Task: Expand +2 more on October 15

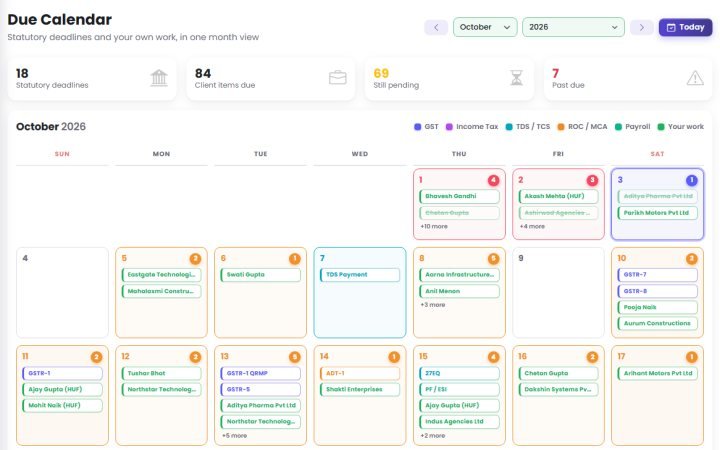Action: 433,436
